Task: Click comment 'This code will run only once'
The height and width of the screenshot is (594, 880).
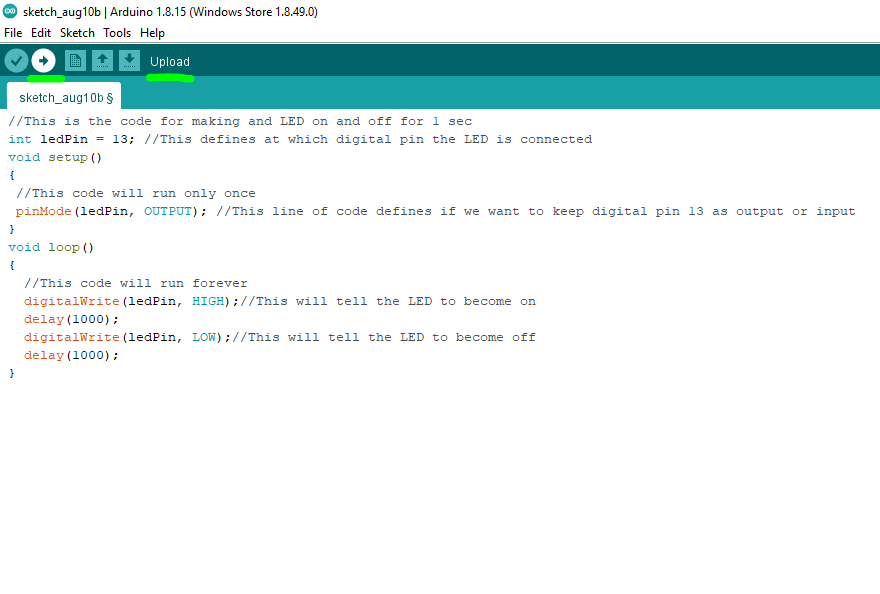Action: (136, 193)
